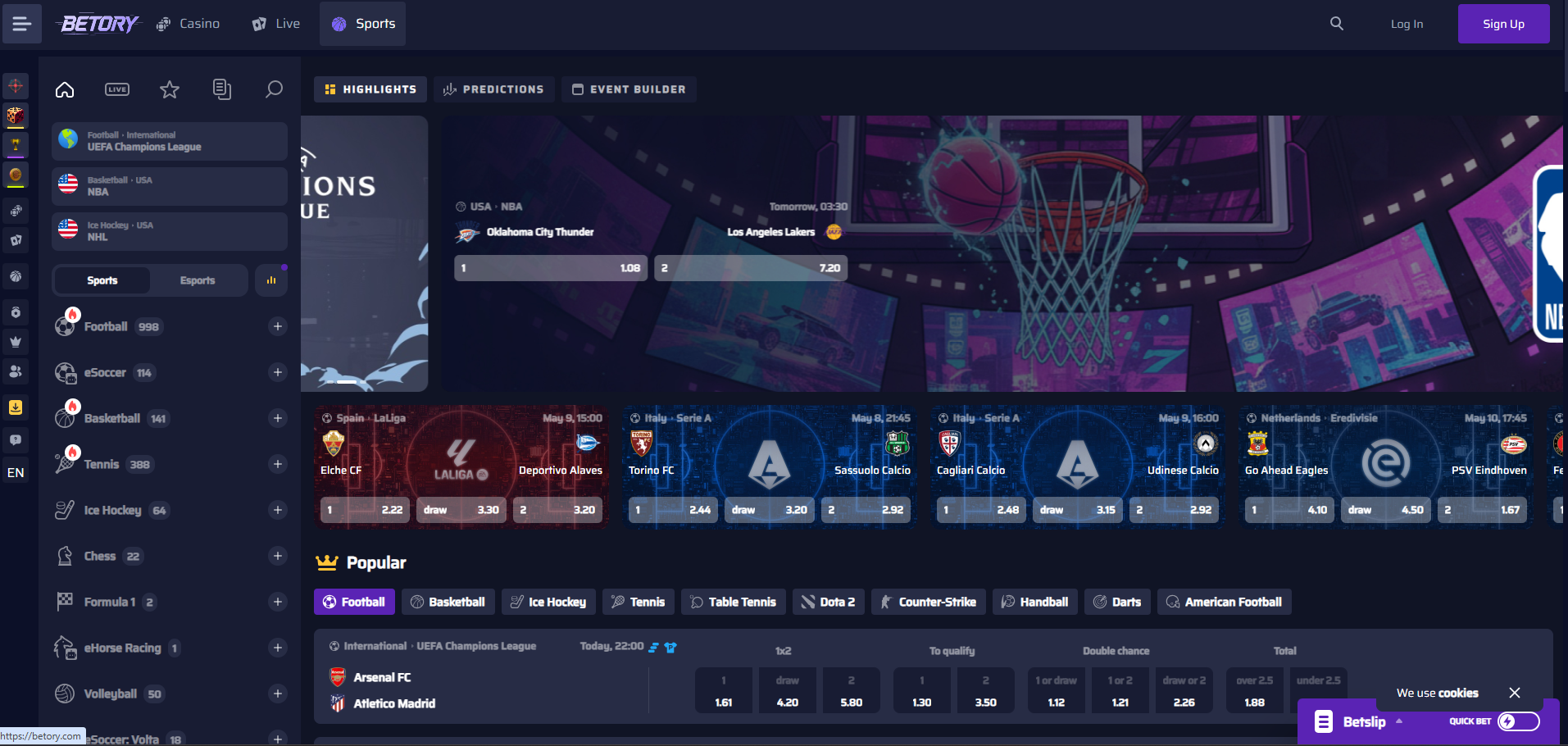Open sidebar search magnifier icon
The height and width of the screenshot is (746, 1568).
coord(275,89)
